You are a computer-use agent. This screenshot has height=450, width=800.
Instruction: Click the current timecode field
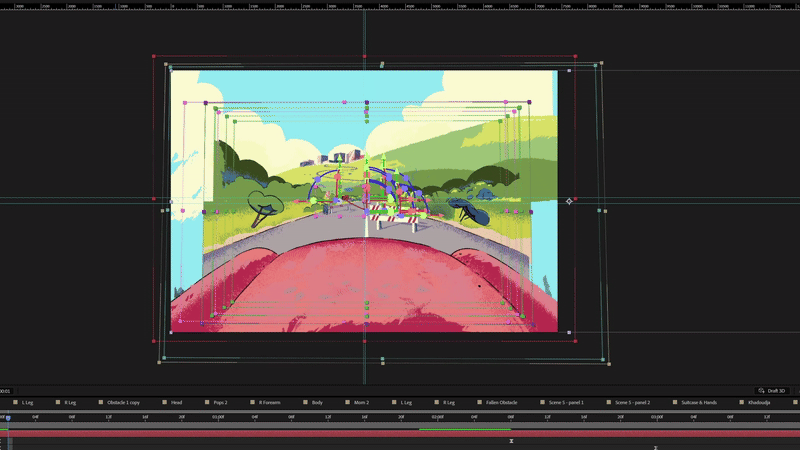coord(5,391)
